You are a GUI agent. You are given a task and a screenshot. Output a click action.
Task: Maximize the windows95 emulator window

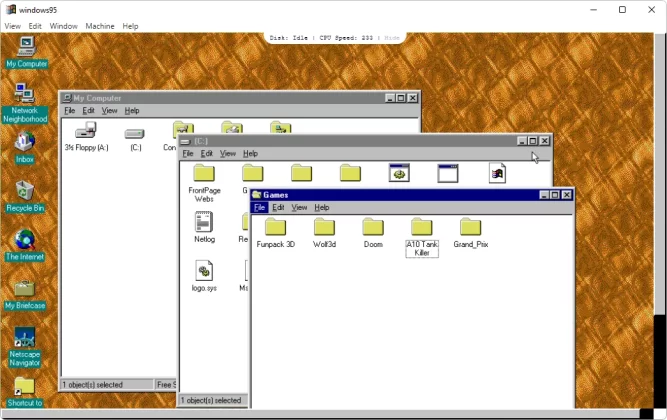[x=622, y=10]
